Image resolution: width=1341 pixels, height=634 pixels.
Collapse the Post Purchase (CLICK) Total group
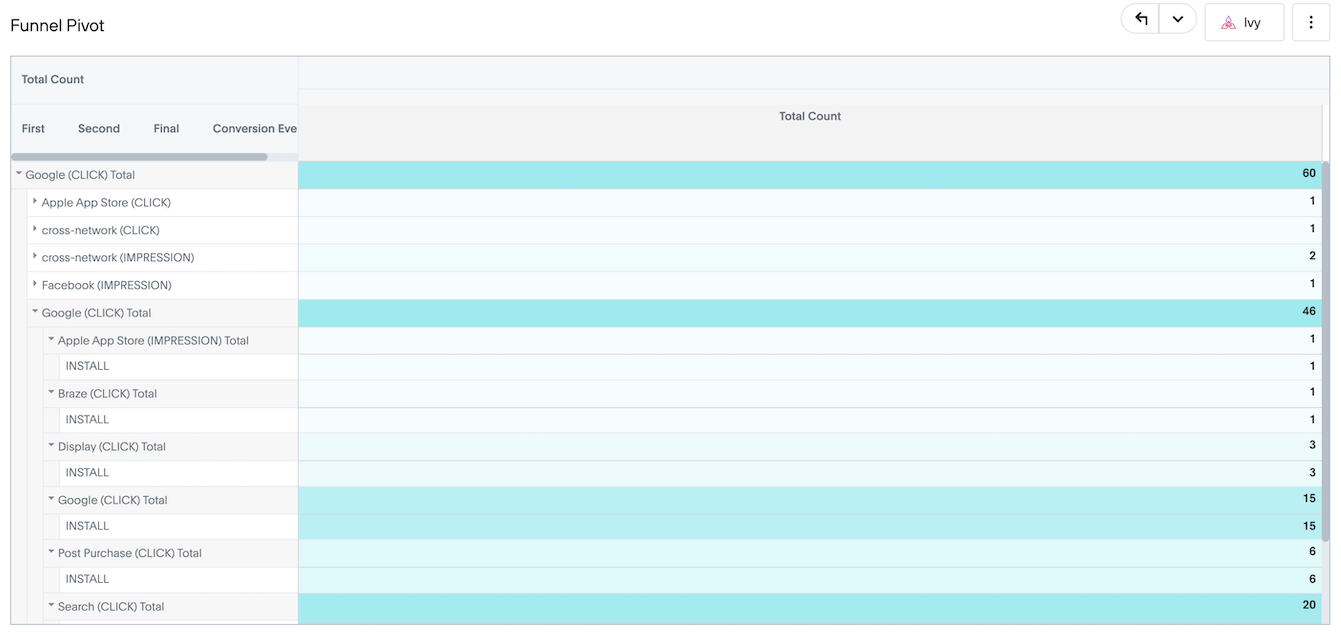[x=51, y=552]
